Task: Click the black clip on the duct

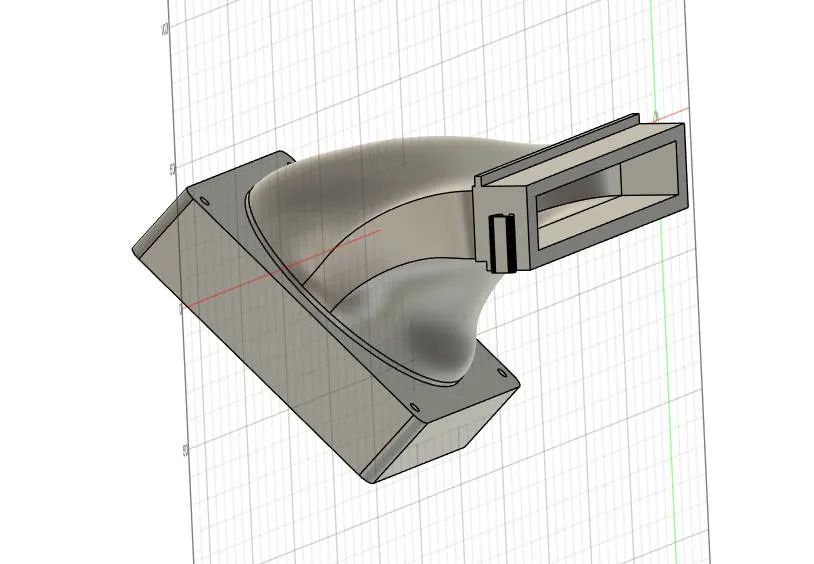Action: 503,243
